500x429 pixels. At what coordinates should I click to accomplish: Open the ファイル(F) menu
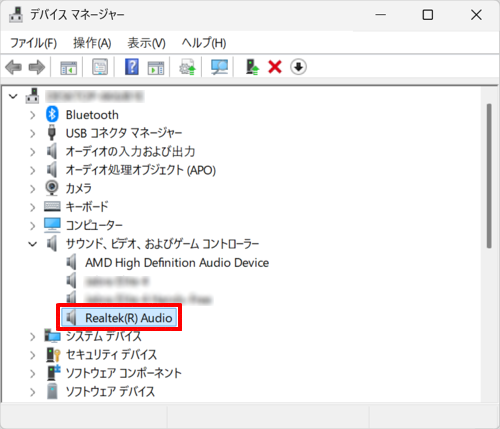coord(34,43)
